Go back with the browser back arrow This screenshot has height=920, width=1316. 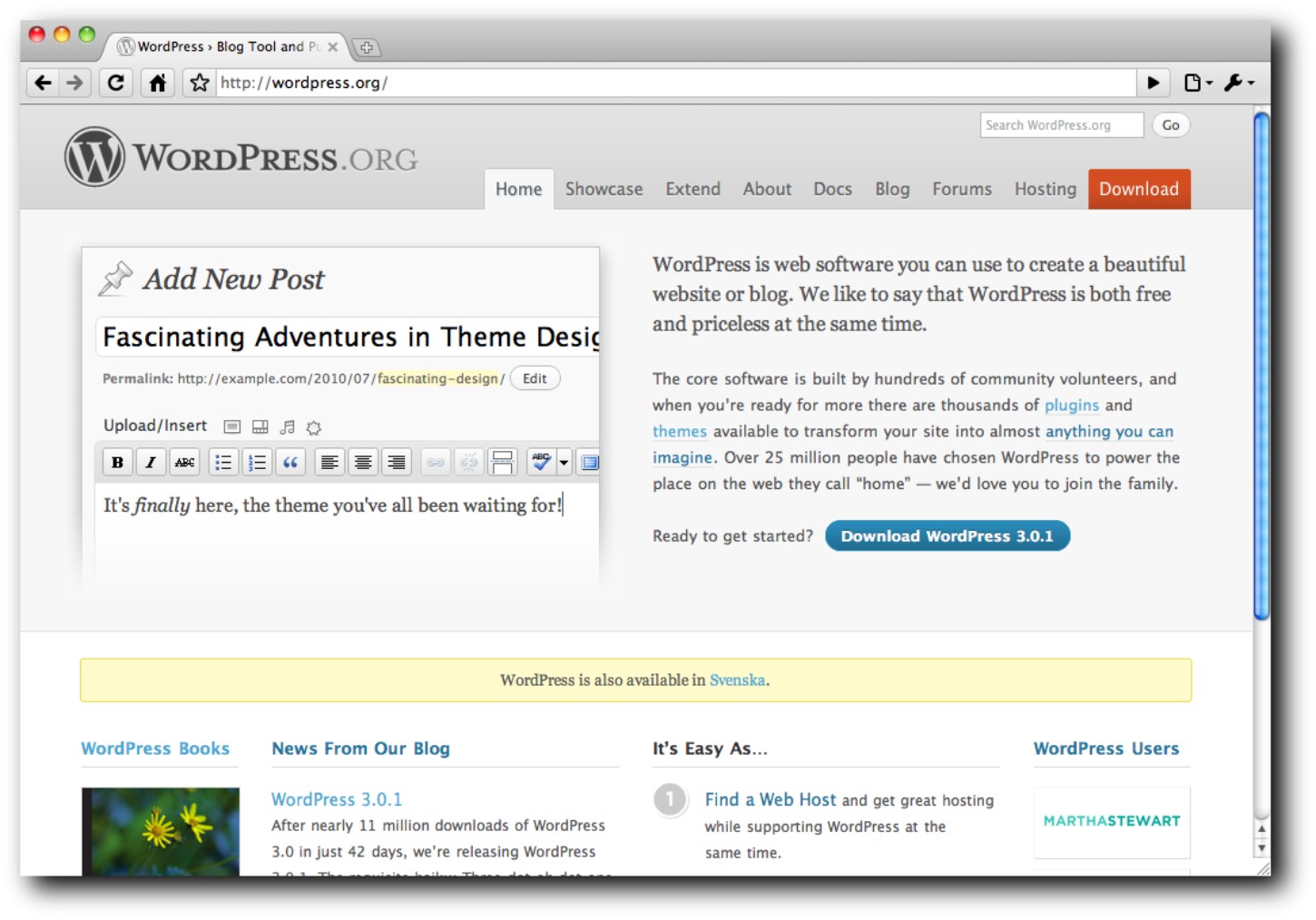pyautogui.click(x=43, y=83)
